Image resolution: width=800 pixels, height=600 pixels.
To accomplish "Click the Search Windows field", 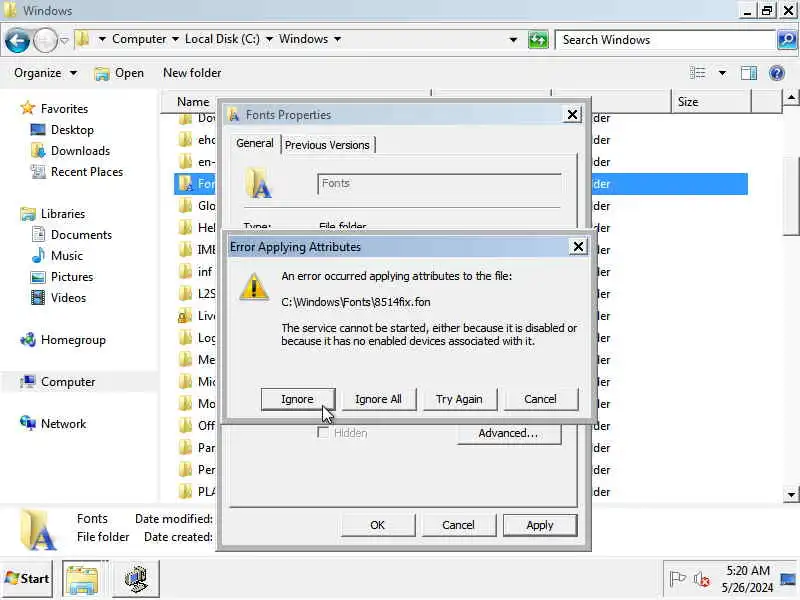I will pyautogui.click(x=665, y=40).
